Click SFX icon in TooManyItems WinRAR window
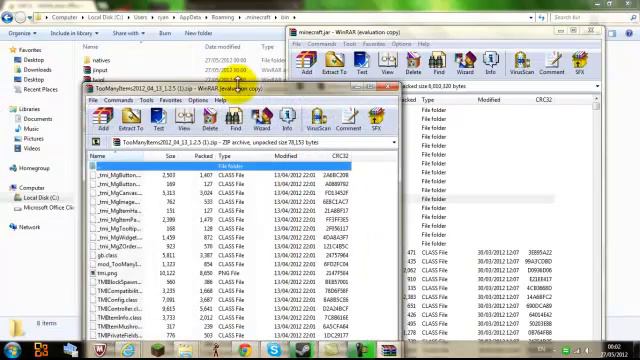 coord(376,119)
